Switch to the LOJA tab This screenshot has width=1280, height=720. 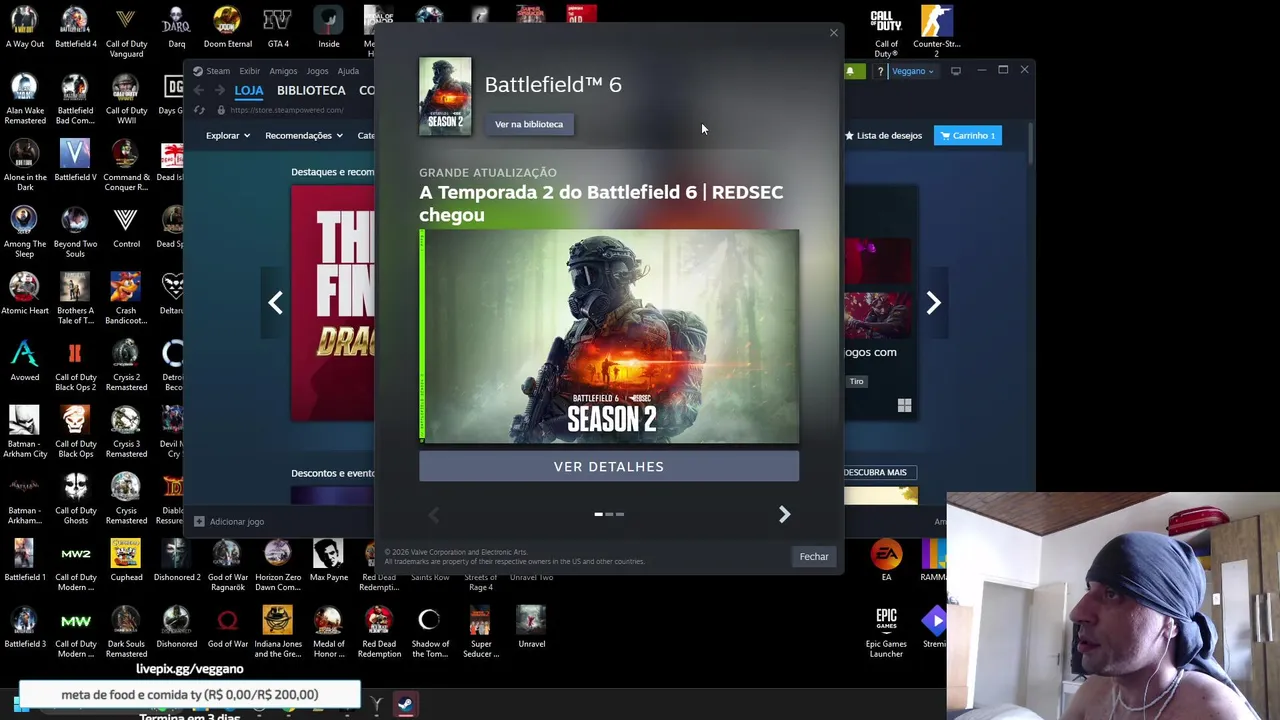pyautogui.click(x=249, y=90)
